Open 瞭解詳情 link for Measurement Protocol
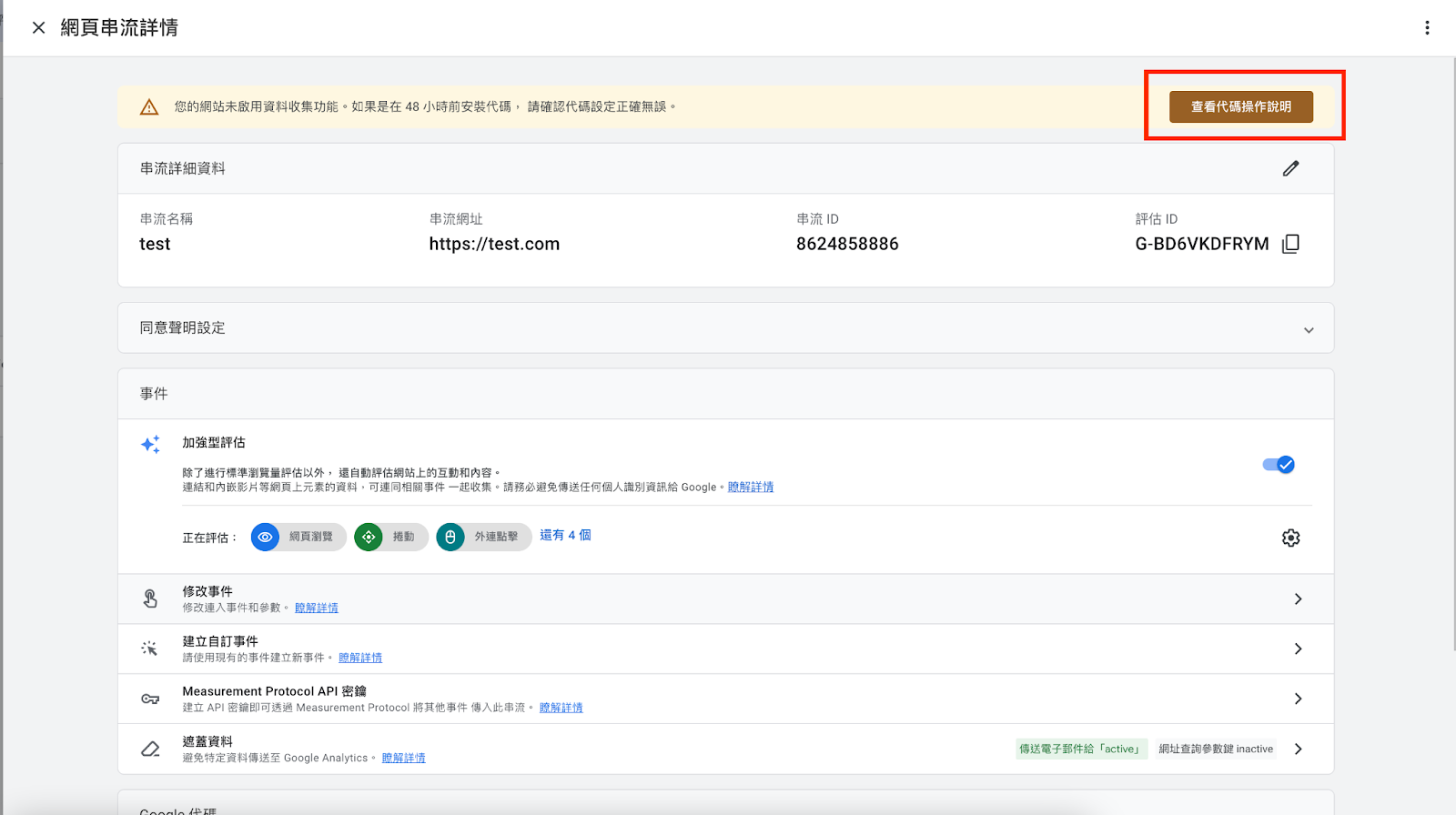 [561, 708]
